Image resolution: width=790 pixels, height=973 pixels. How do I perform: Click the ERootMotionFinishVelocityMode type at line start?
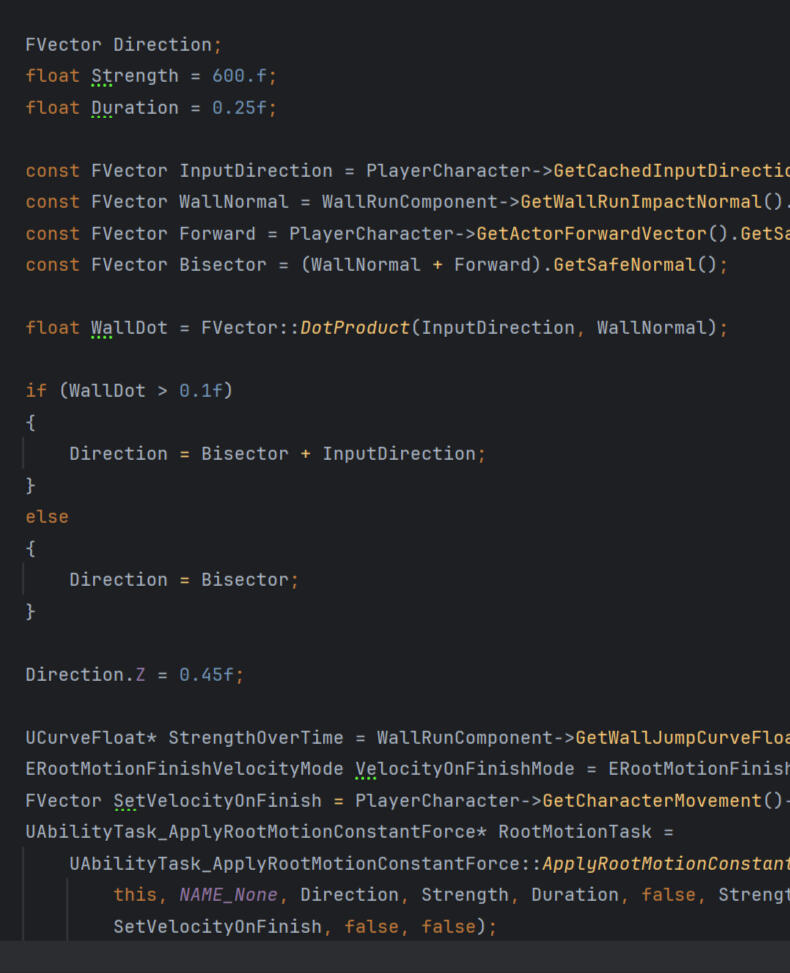[x=184, y=769]
